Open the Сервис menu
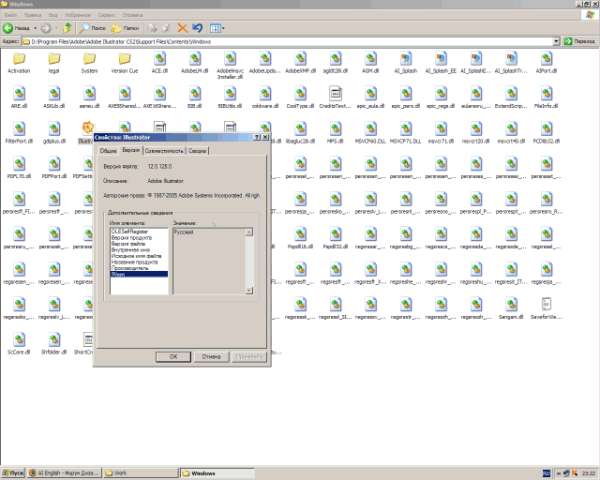Viewport: 600px width, 480px height. coord(106,15)
